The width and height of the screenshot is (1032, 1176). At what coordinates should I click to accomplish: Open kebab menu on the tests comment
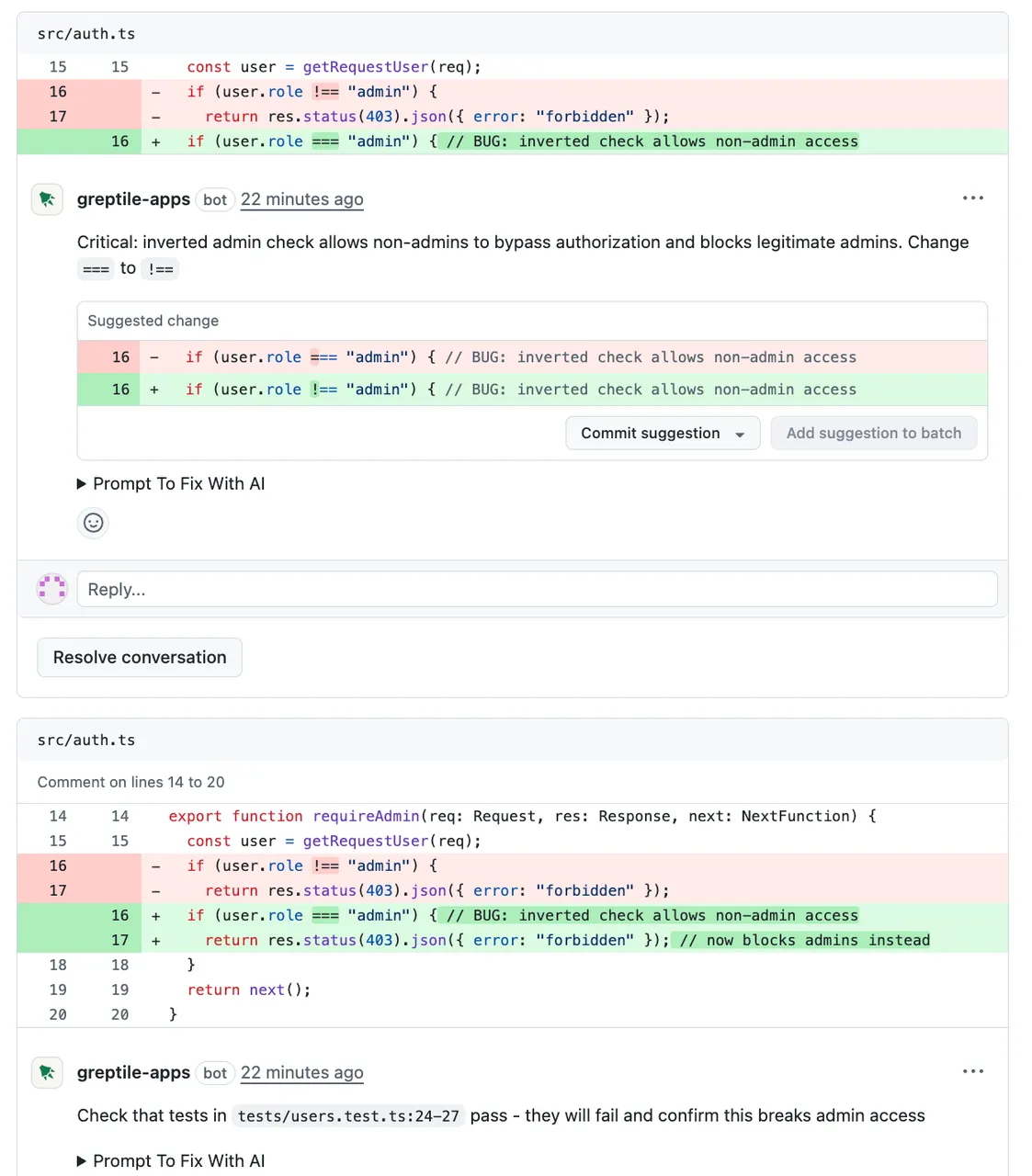pos(972,1071)
